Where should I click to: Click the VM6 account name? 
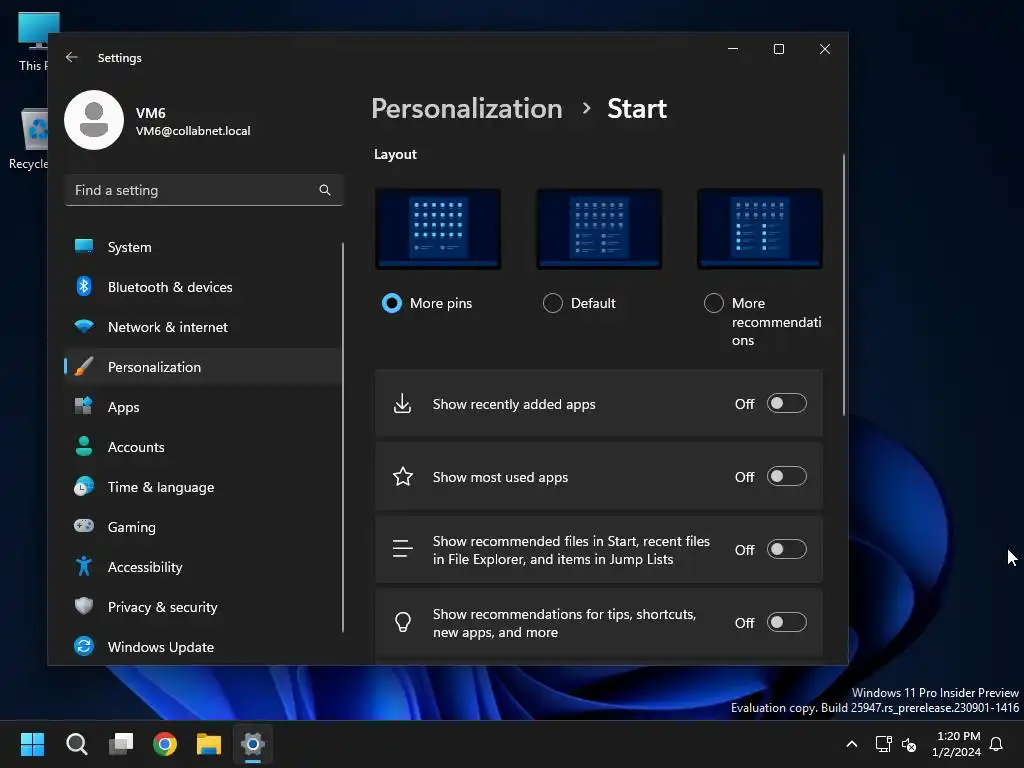[150, 113]
